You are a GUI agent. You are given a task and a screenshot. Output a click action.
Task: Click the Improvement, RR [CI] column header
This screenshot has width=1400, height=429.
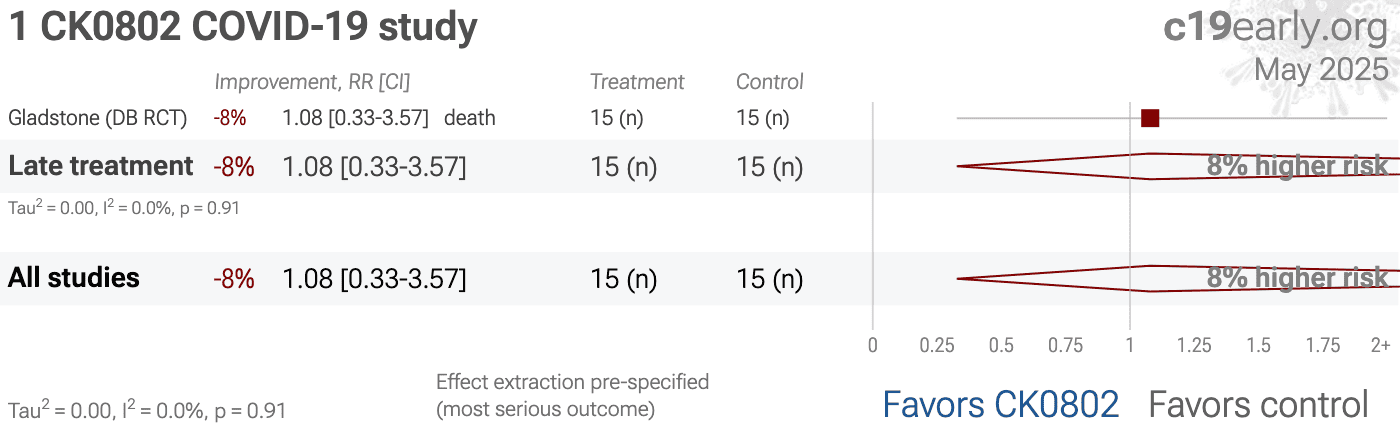tap(313, 82)
